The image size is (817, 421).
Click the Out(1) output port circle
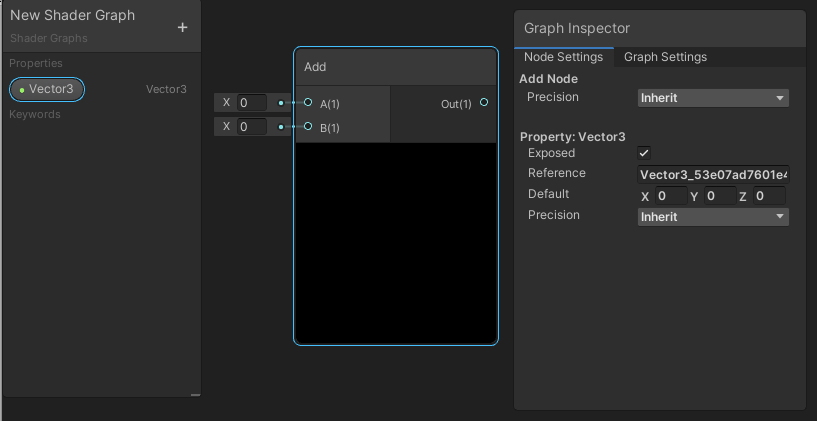pos(484,102)
